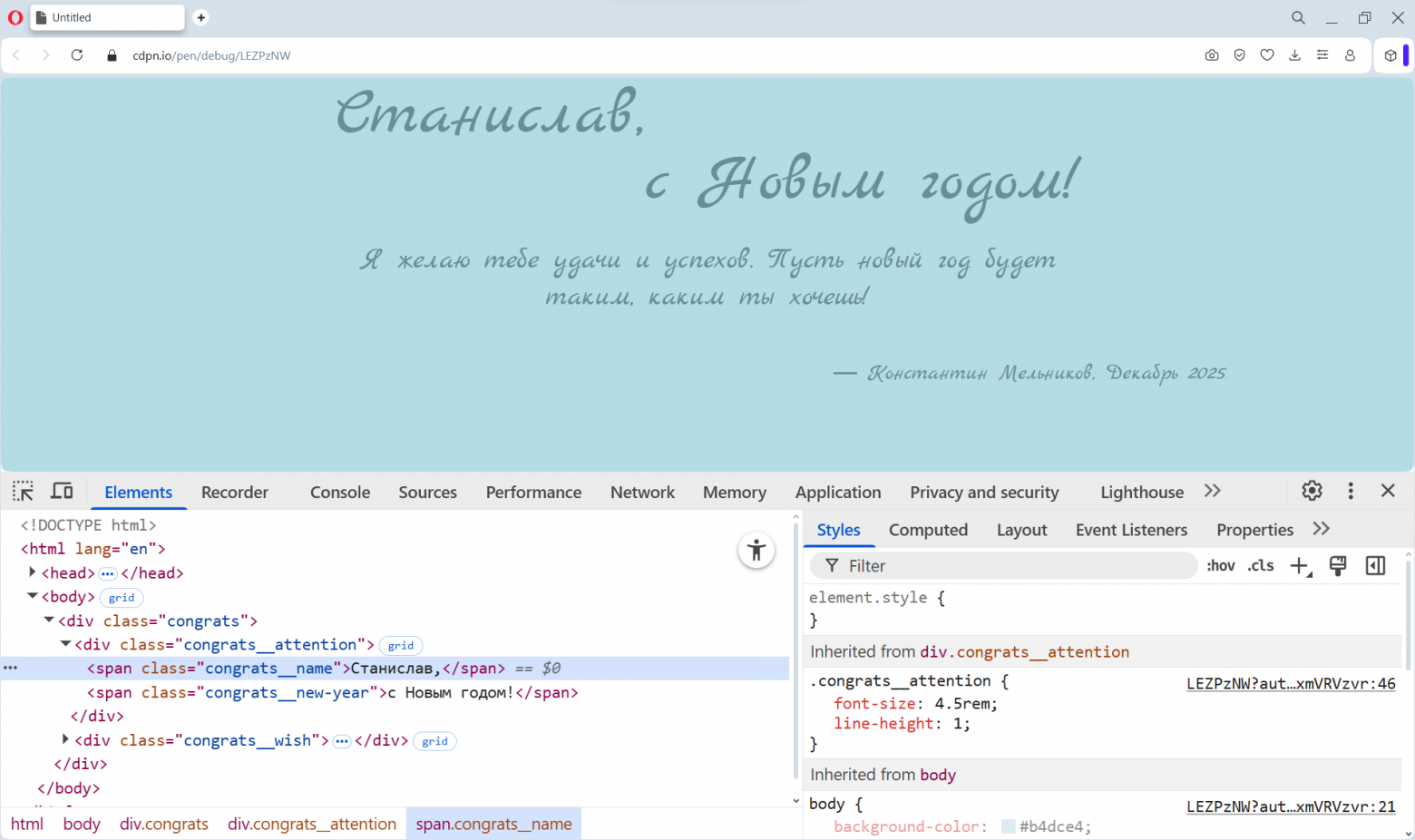Expand the head element node
This screenshot has width=1415, height=840.
(x=33, y=572)
